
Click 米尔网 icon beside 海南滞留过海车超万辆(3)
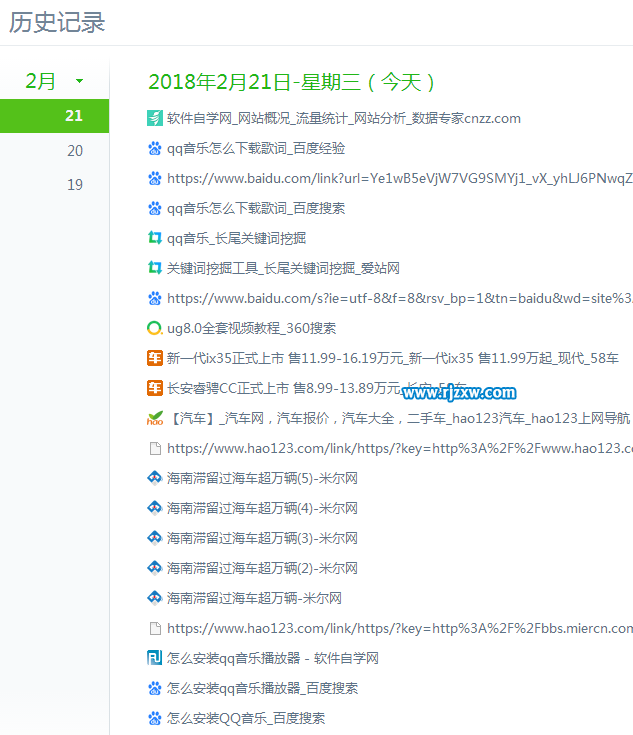tap(155, 538)
